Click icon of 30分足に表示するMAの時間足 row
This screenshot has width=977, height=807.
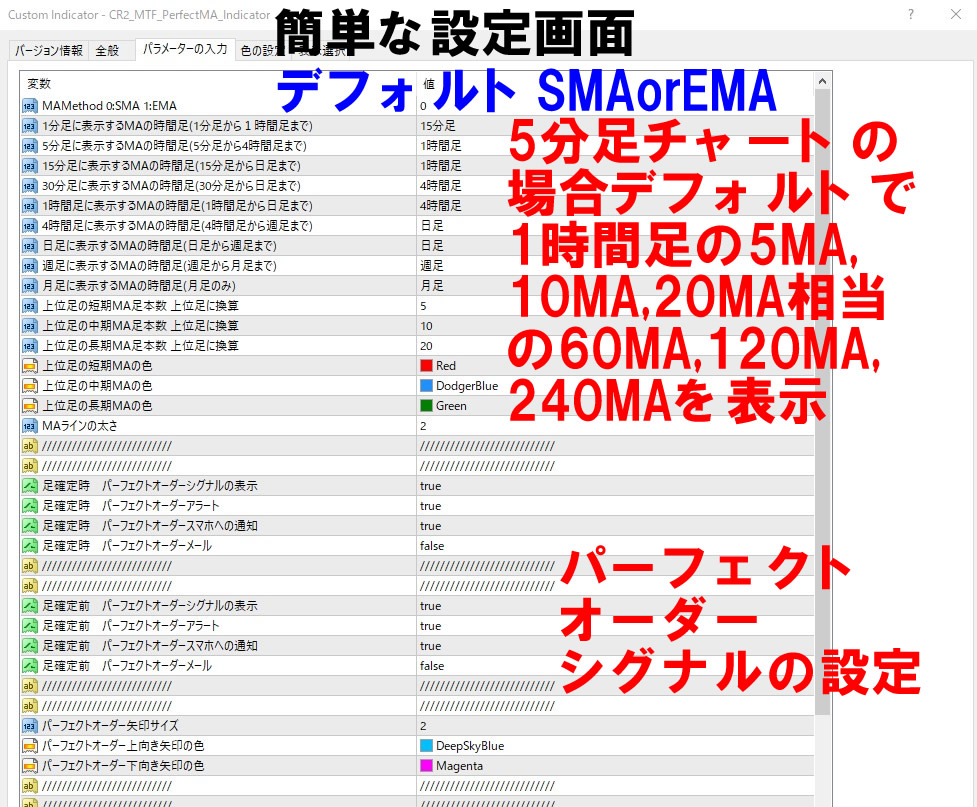pos(29,186)
